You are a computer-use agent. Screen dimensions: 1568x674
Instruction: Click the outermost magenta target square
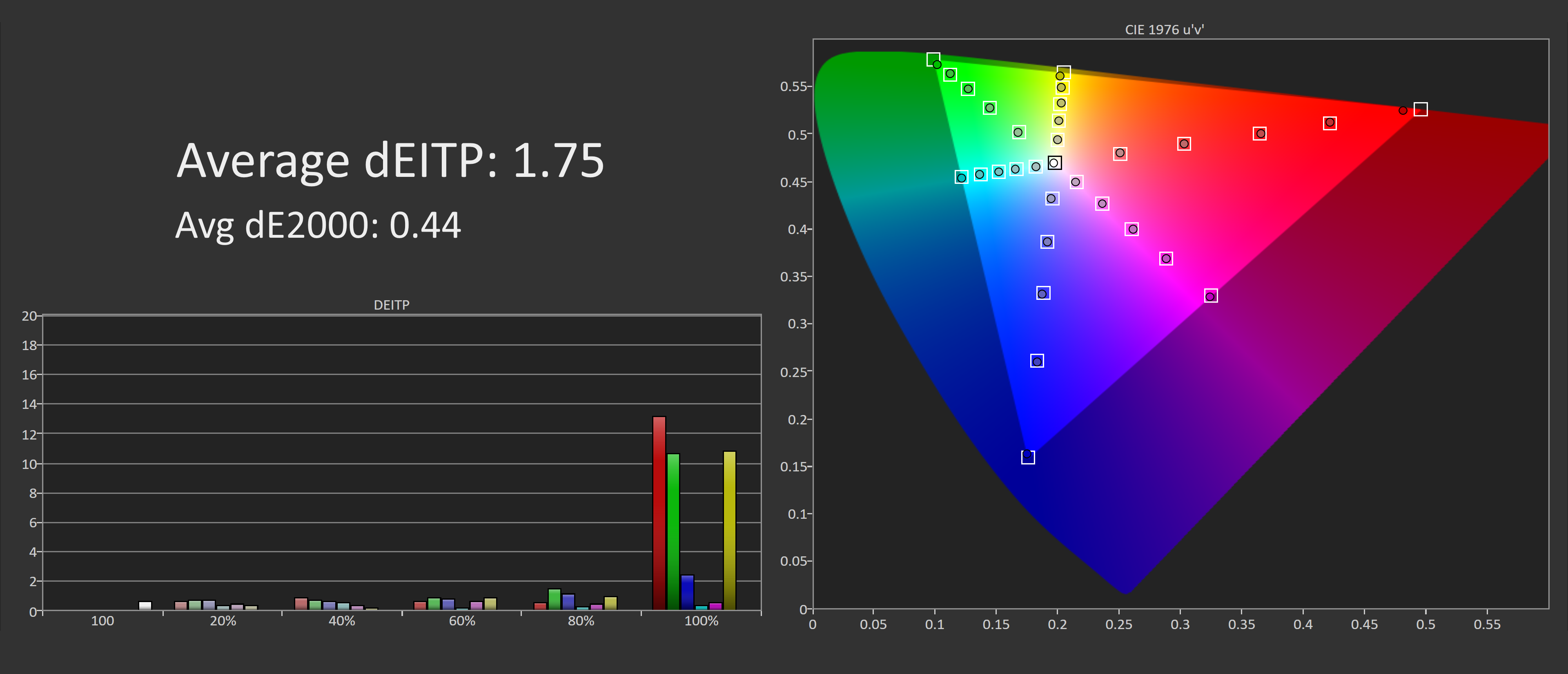[x=1211, y=296]
